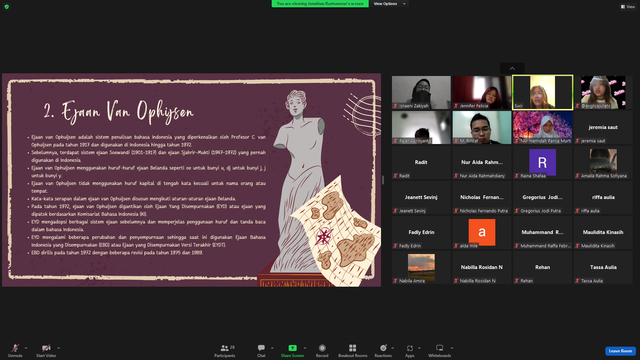Viewport: 640px width, 360px height.
Task: Click the green encryption shield icon
Action: (x=7, y=7)
